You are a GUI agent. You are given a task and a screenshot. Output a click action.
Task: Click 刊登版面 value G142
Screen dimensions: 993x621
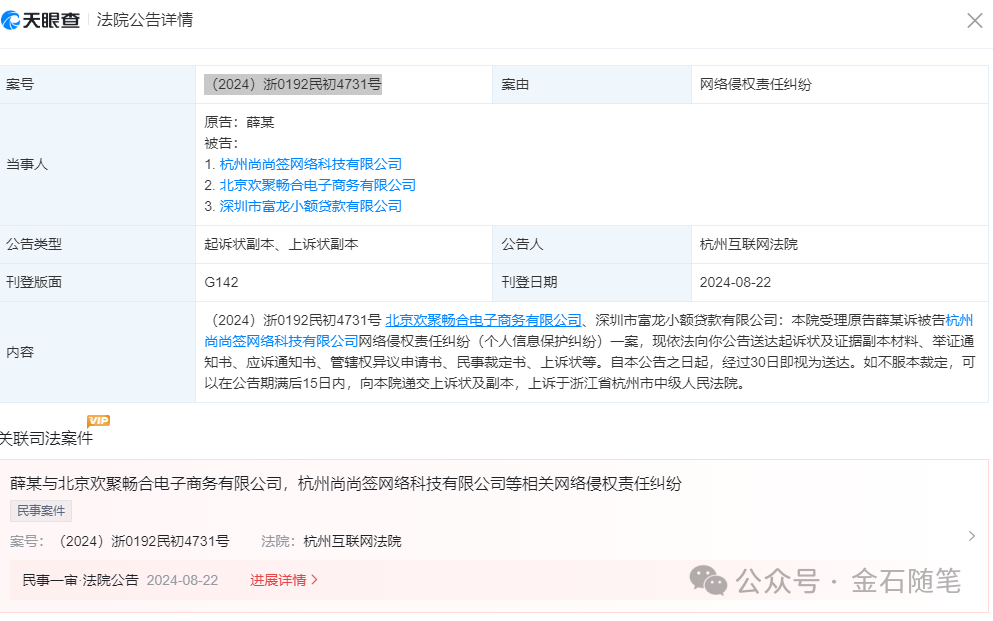222,282
